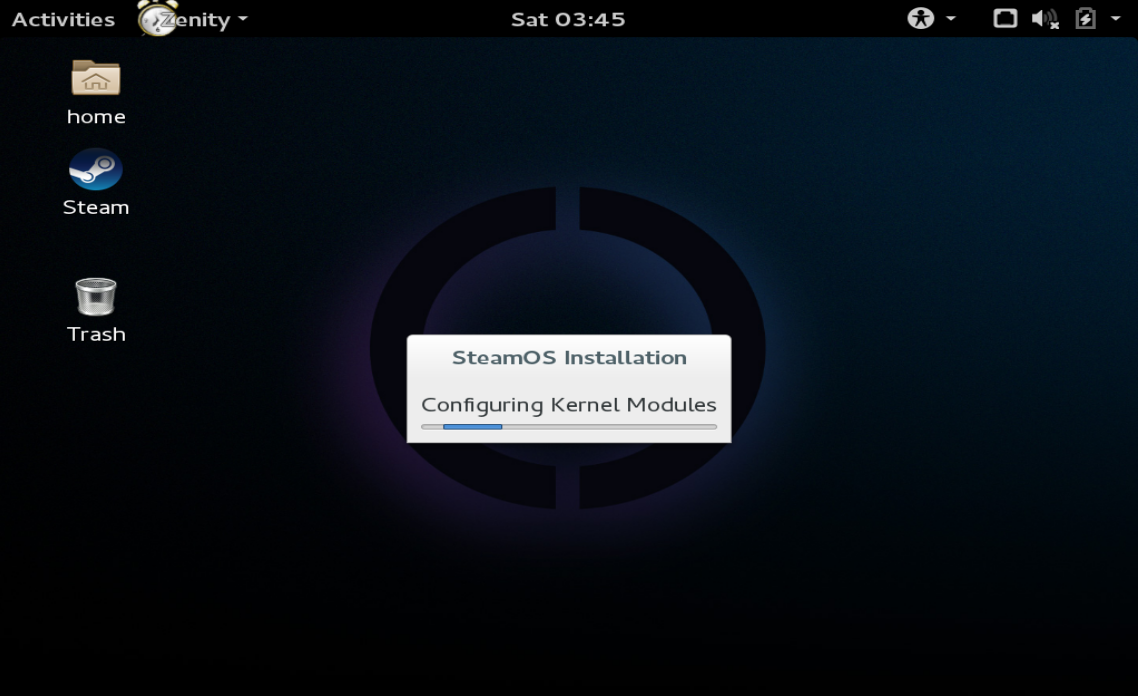Click the "Trash" desktop label
The image size is (1138, 696).
point(96,335)
